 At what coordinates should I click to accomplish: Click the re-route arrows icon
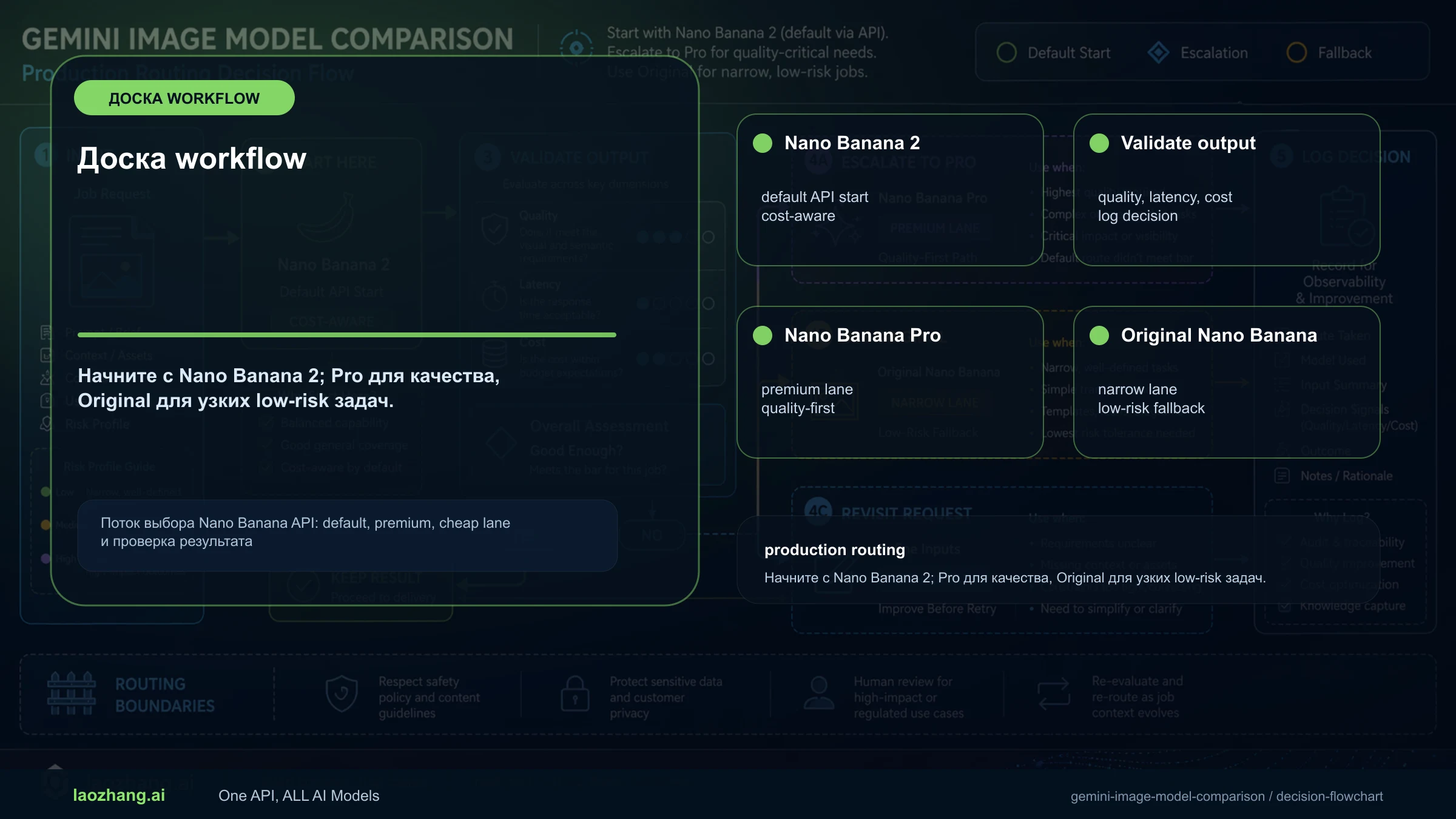click(1054, 695)
